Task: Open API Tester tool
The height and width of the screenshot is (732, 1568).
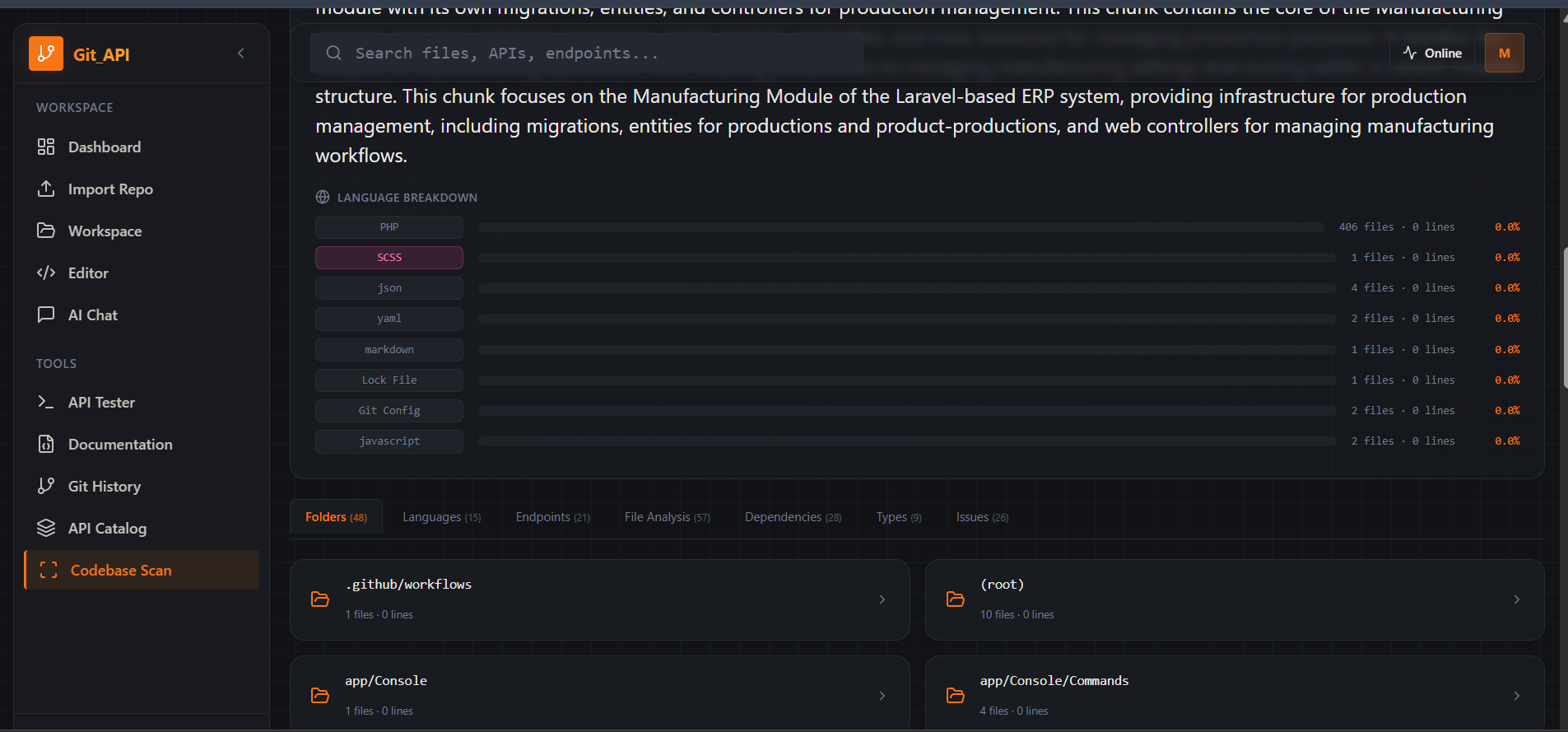Action: pyautogui.click(x=142, y=402)
